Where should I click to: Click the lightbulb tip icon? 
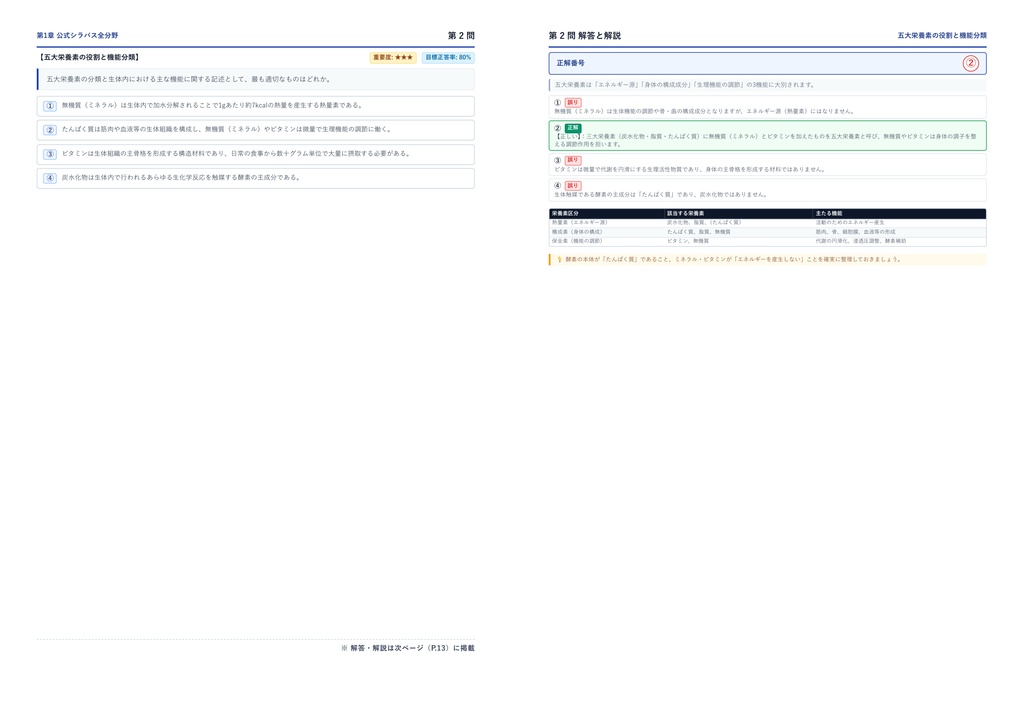(559, 259)
